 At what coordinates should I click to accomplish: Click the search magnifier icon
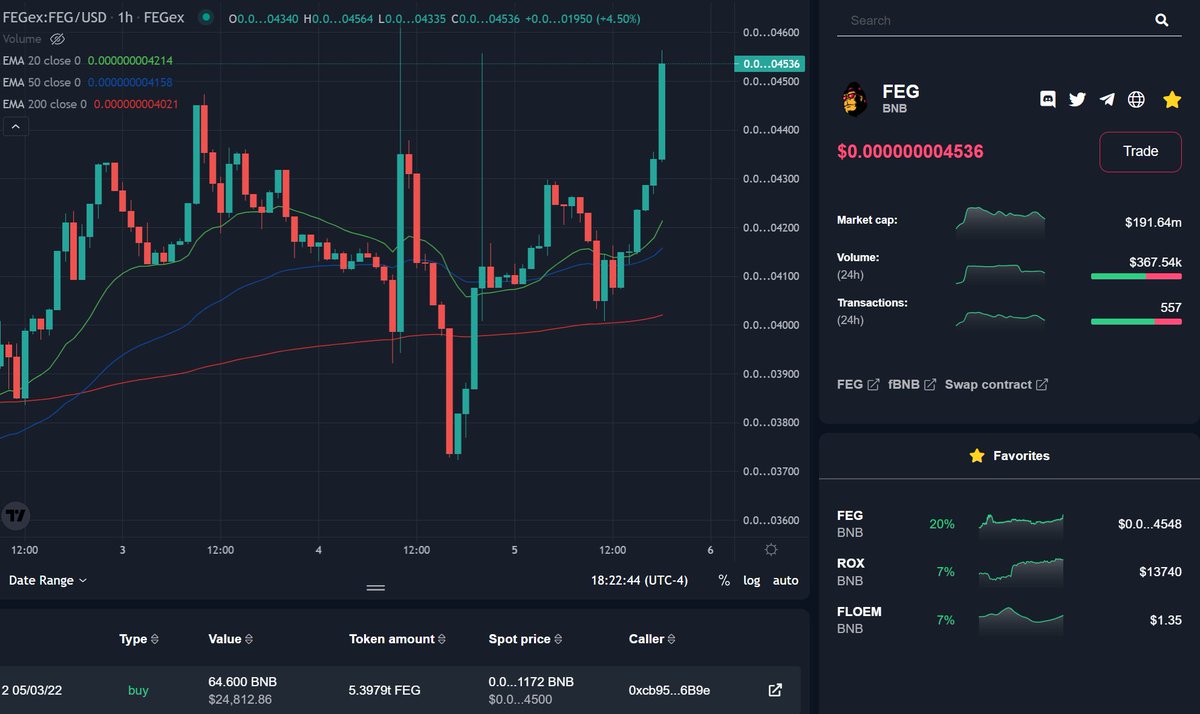click(1161, 20)
